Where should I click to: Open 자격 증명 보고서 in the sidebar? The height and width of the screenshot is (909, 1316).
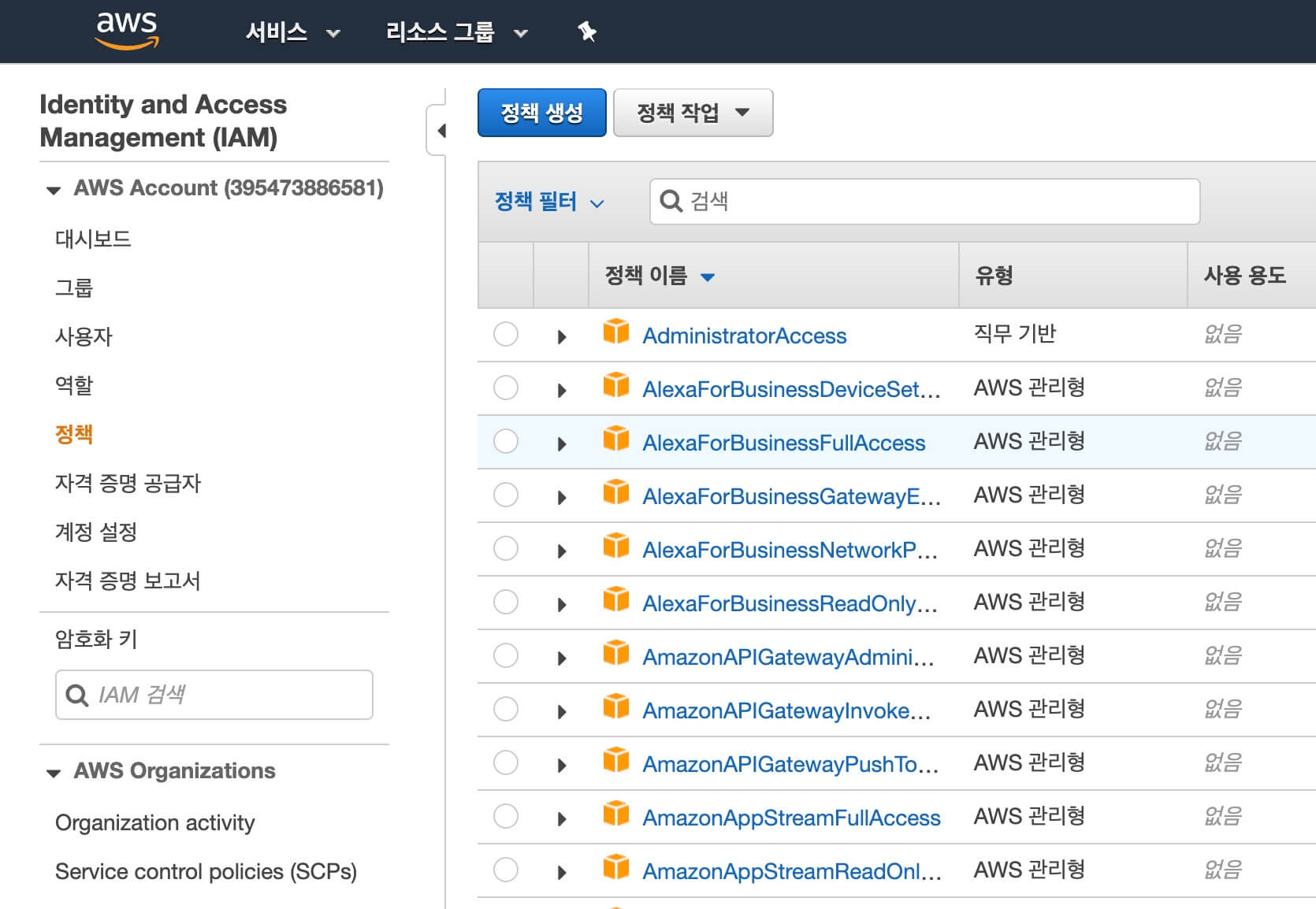click(128, 581)
